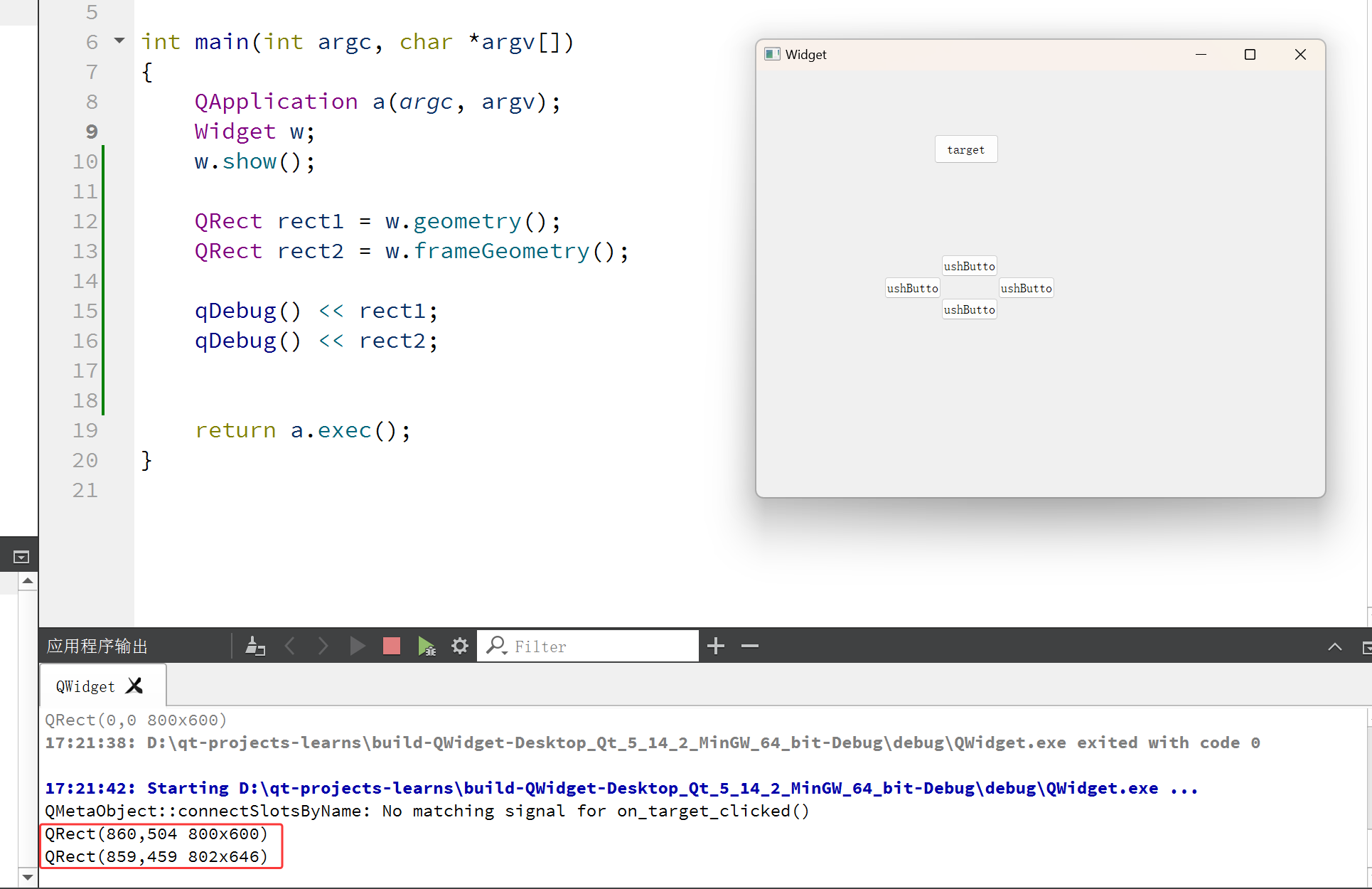Click the left ushButto button
The height and width of the screenshot is (889, 1372).
click(912, 288)
